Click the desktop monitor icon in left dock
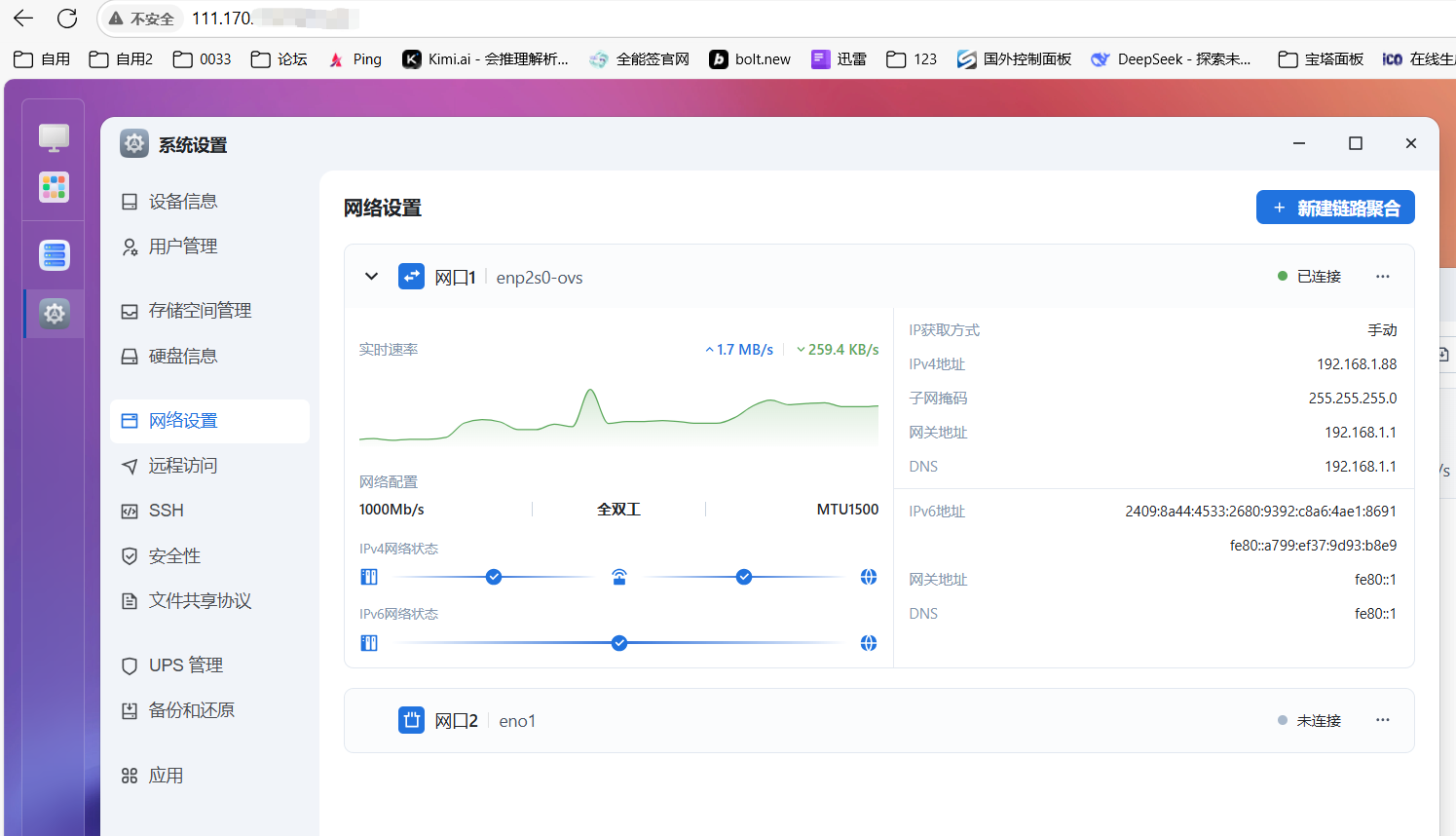The width and height of the screenshot is (1456, 836). (x=54, y=137)
